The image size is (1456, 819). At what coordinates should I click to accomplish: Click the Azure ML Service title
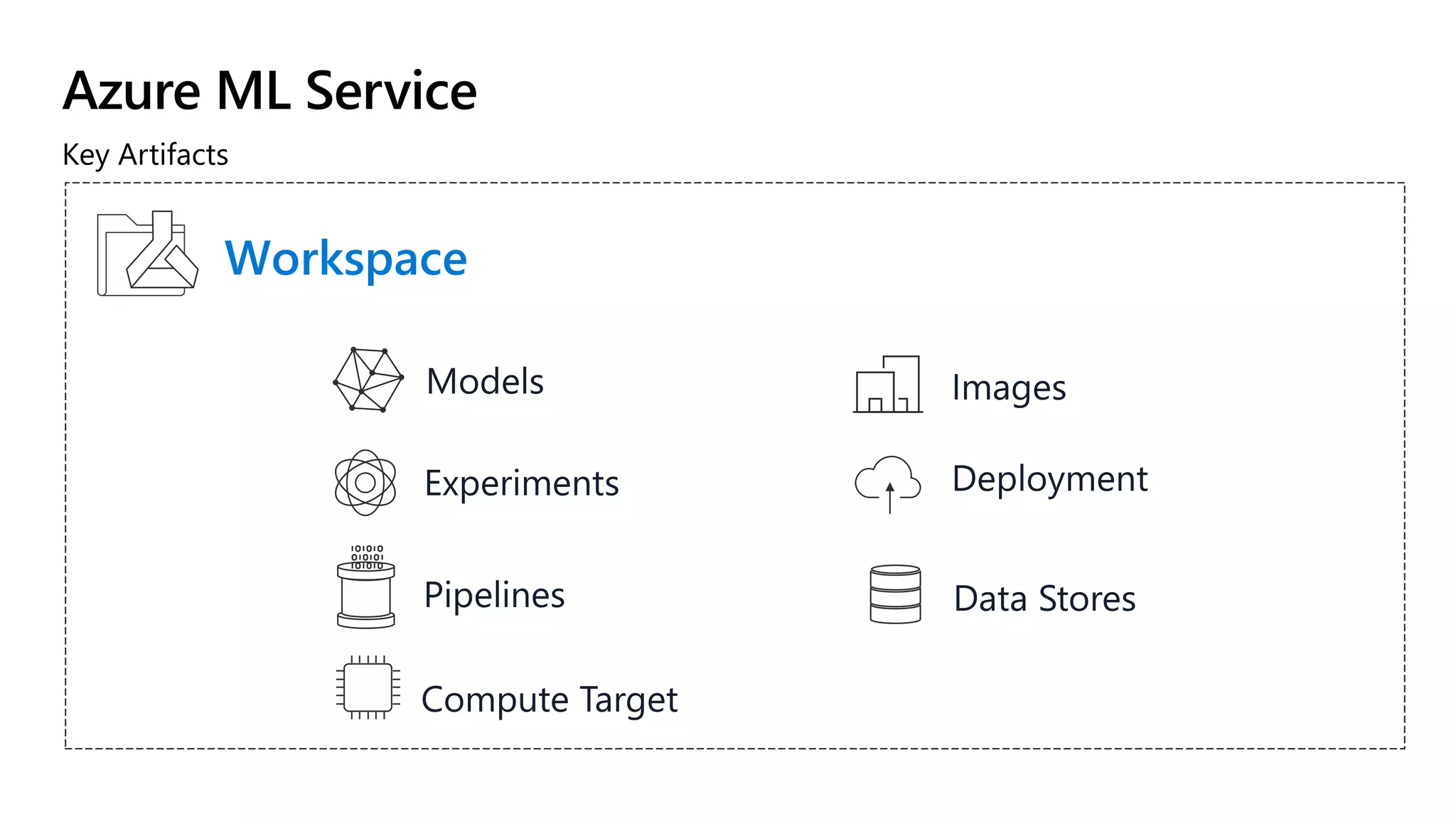coord(269,91)
